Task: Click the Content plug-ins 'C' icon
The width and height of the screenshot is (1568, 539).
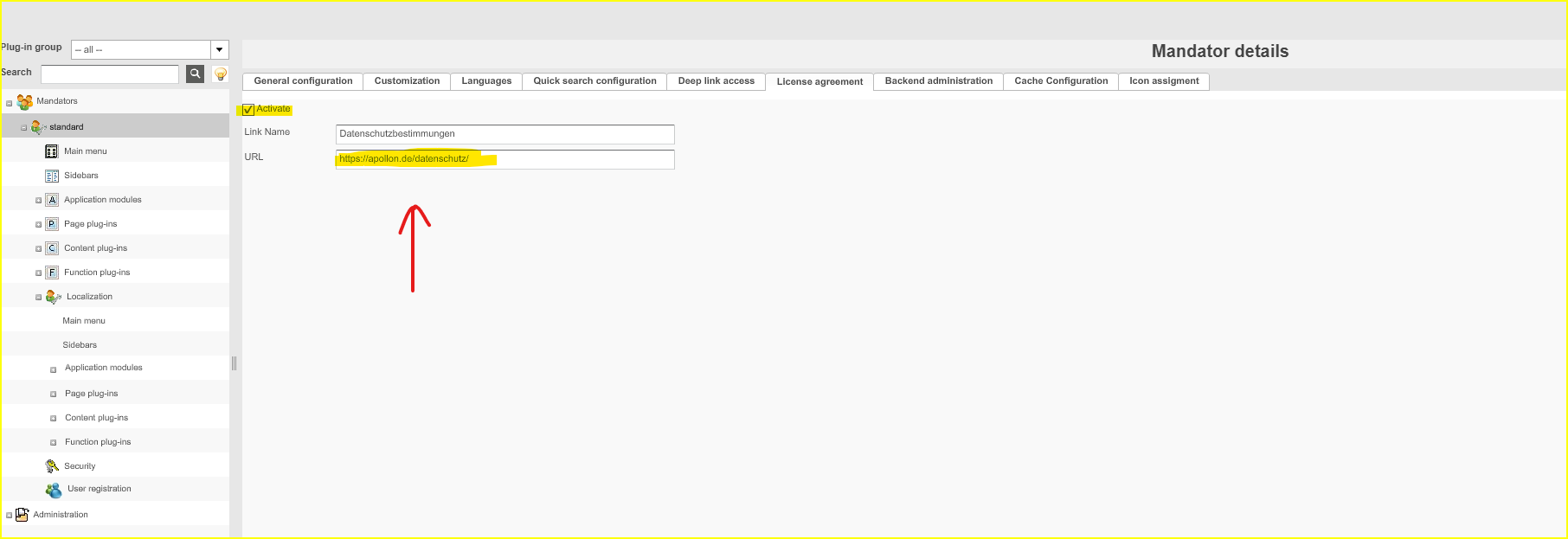Action: (x=52, y=248)
